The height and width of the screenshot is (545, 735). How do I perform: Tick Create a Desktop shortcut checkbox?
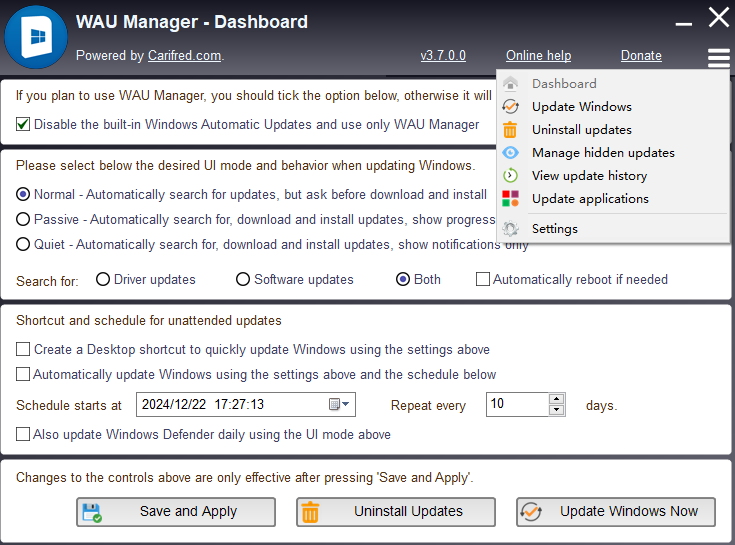[22, 349]
